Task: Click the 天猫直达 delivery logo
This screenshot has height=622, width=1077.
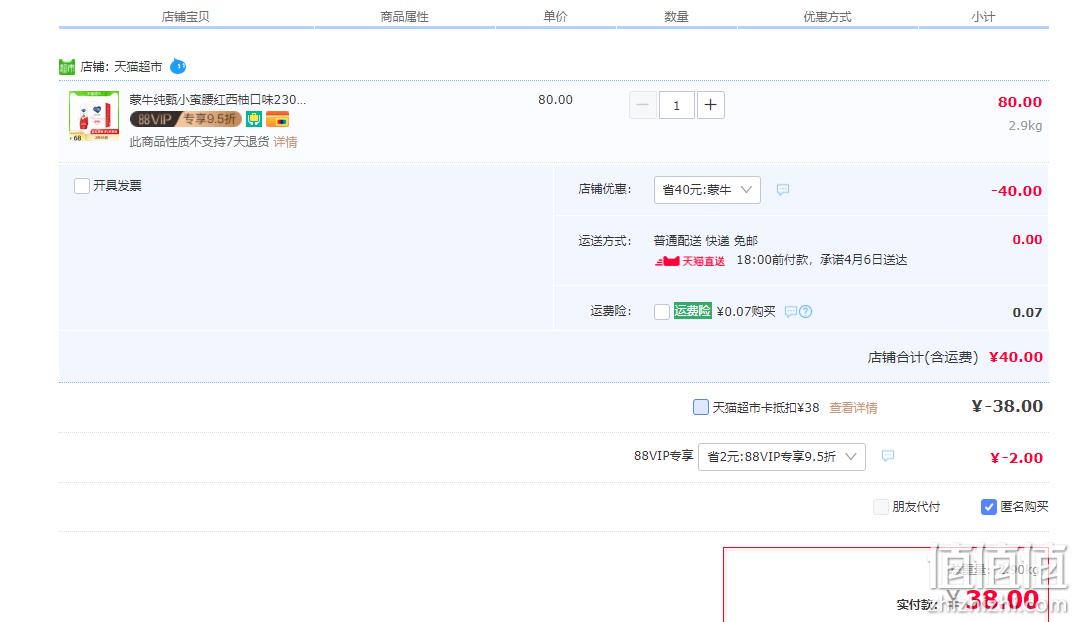Action: tap(690, 261)
